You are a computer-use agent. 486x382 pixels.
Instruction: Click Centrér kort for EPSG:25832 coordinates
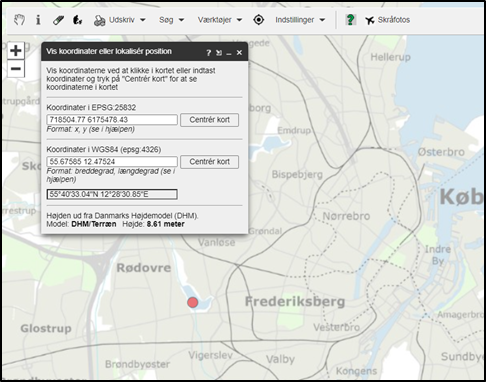(209, 120)
